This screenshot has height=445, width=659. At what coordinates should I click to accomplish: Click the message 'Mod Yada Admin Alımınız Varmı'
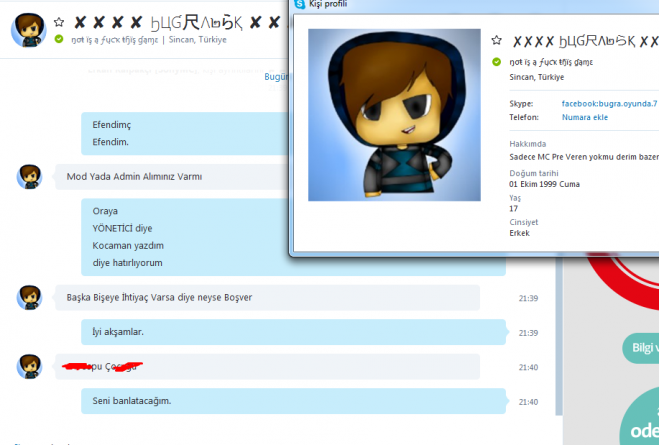tap(134, 176)
